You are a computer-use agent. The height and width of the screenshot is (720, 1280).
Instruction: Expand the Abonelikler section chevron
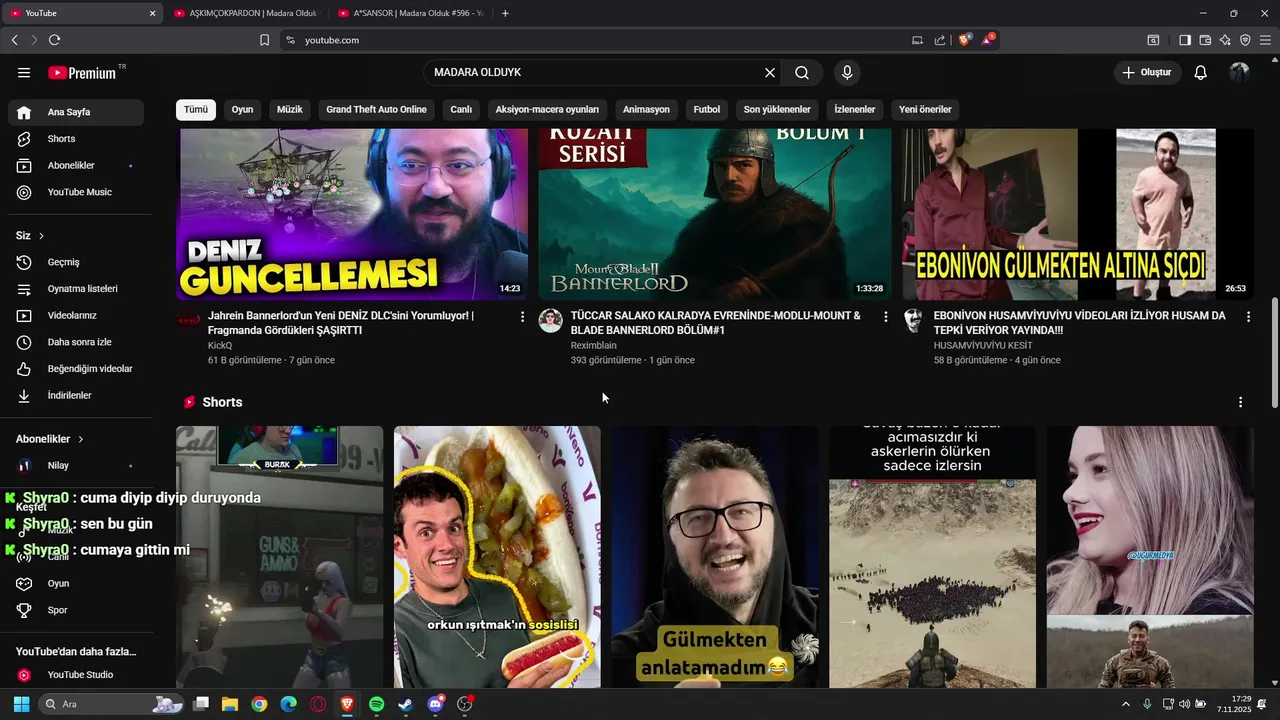pyautogui.click(x=80, y=439)
